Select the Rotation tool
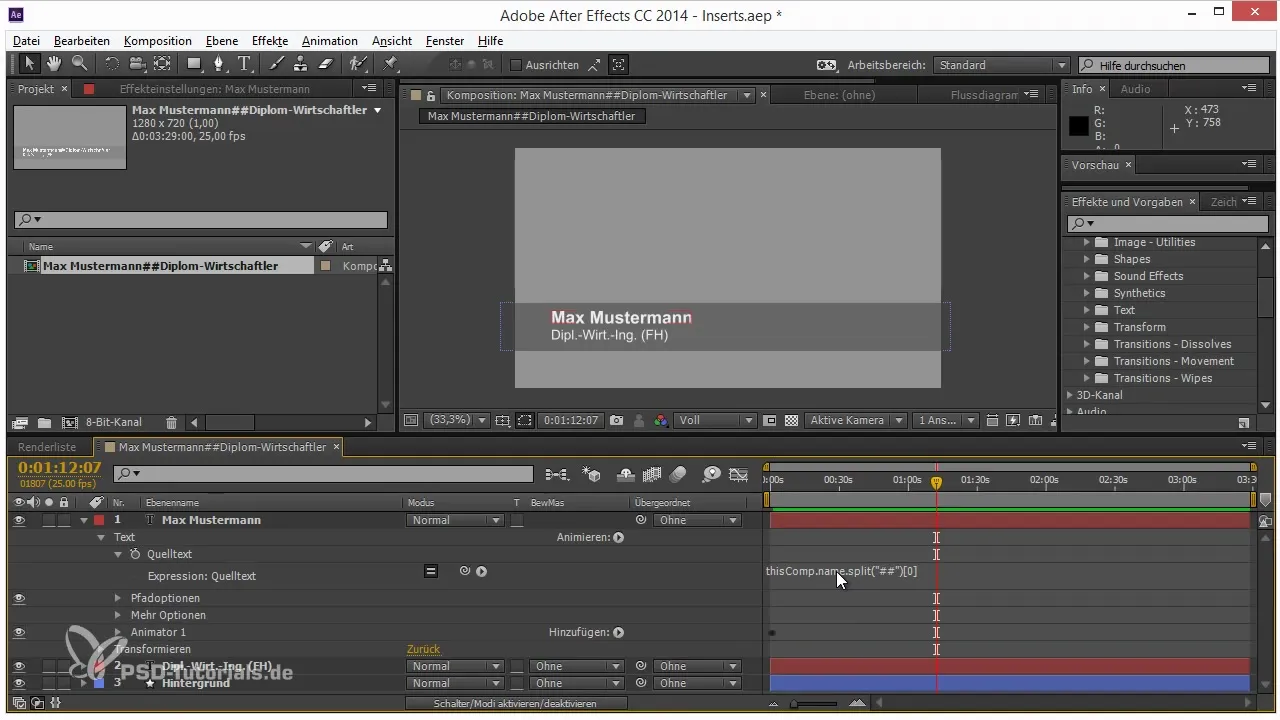This screenshot has width=1280, height=720. [x=111, y=64]
